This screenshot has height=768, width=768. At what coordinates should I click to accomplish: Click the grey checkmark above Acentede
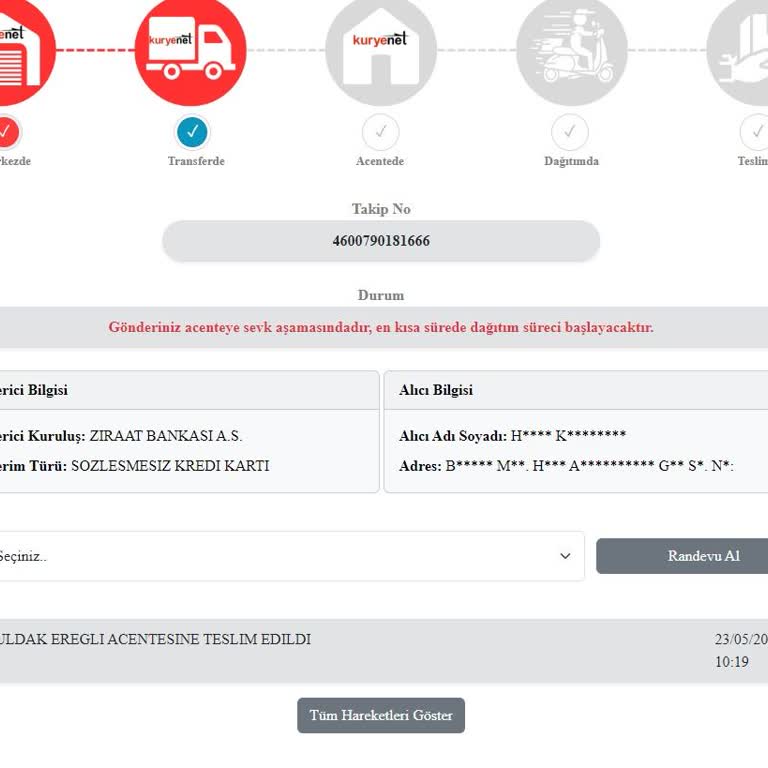(381, 132)
